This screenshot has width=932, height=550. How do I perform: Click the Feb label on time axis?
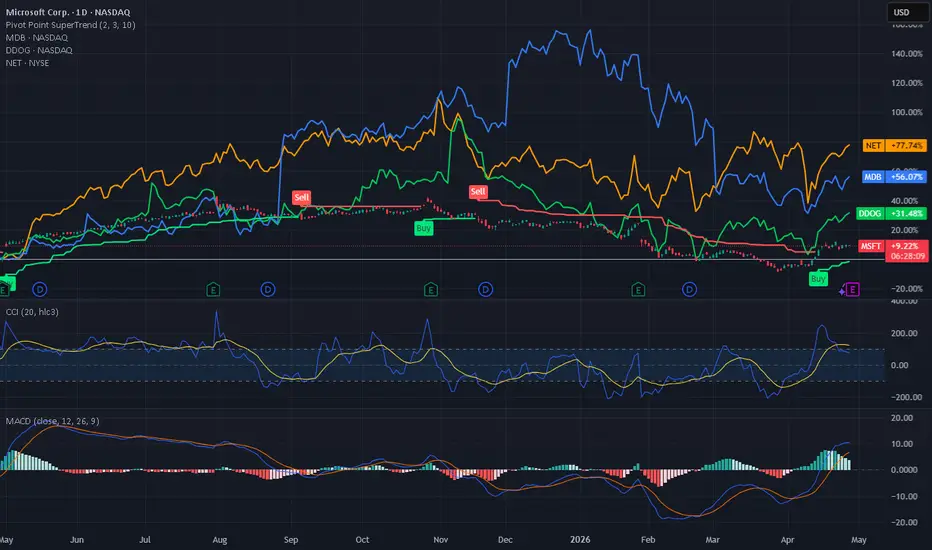648,540
